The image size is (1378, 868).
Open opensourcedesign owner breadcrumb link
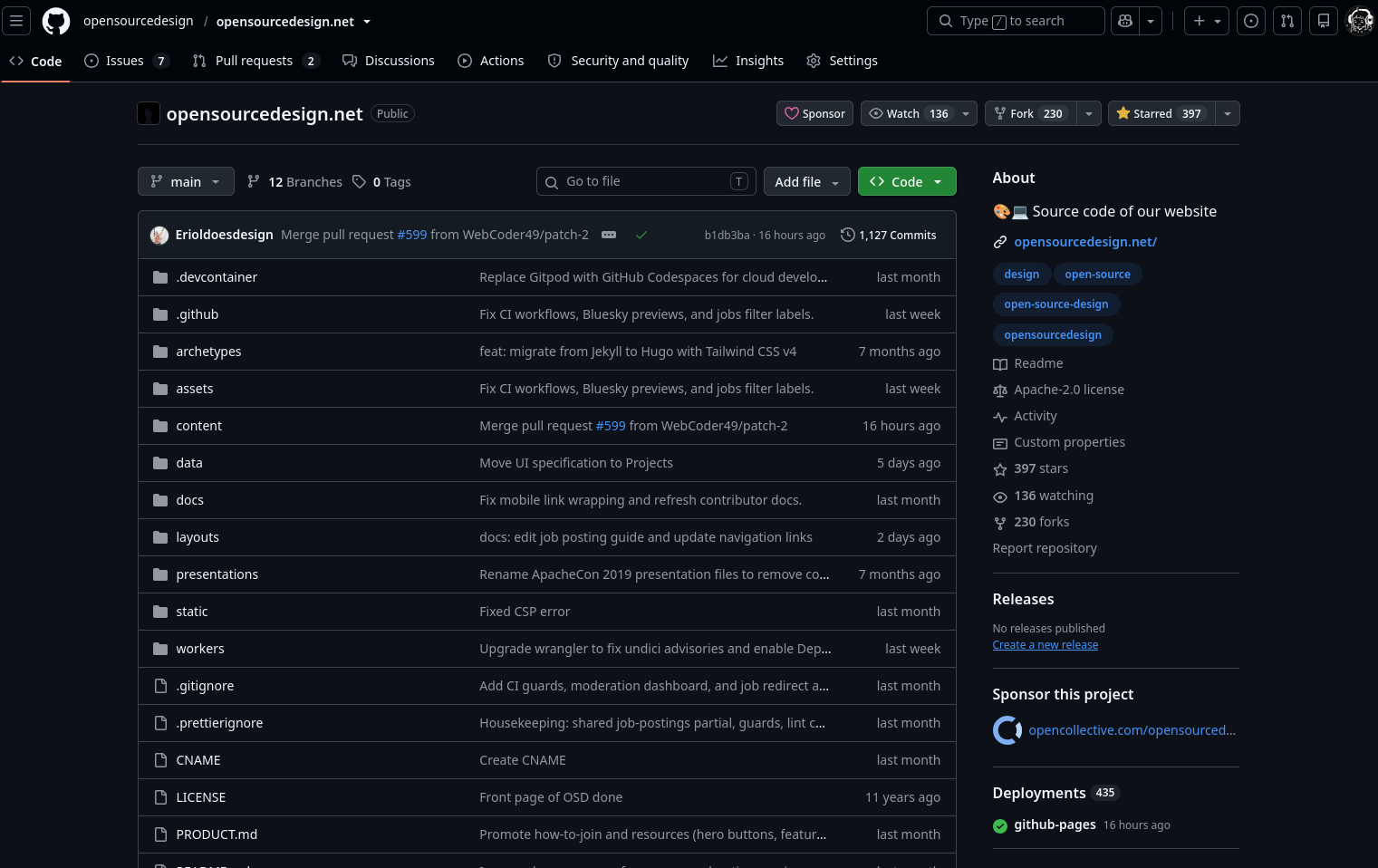138,21
